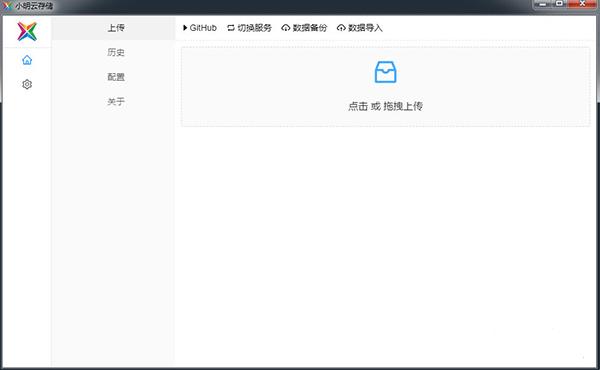Open the GitHub link text

coord(203,28)
